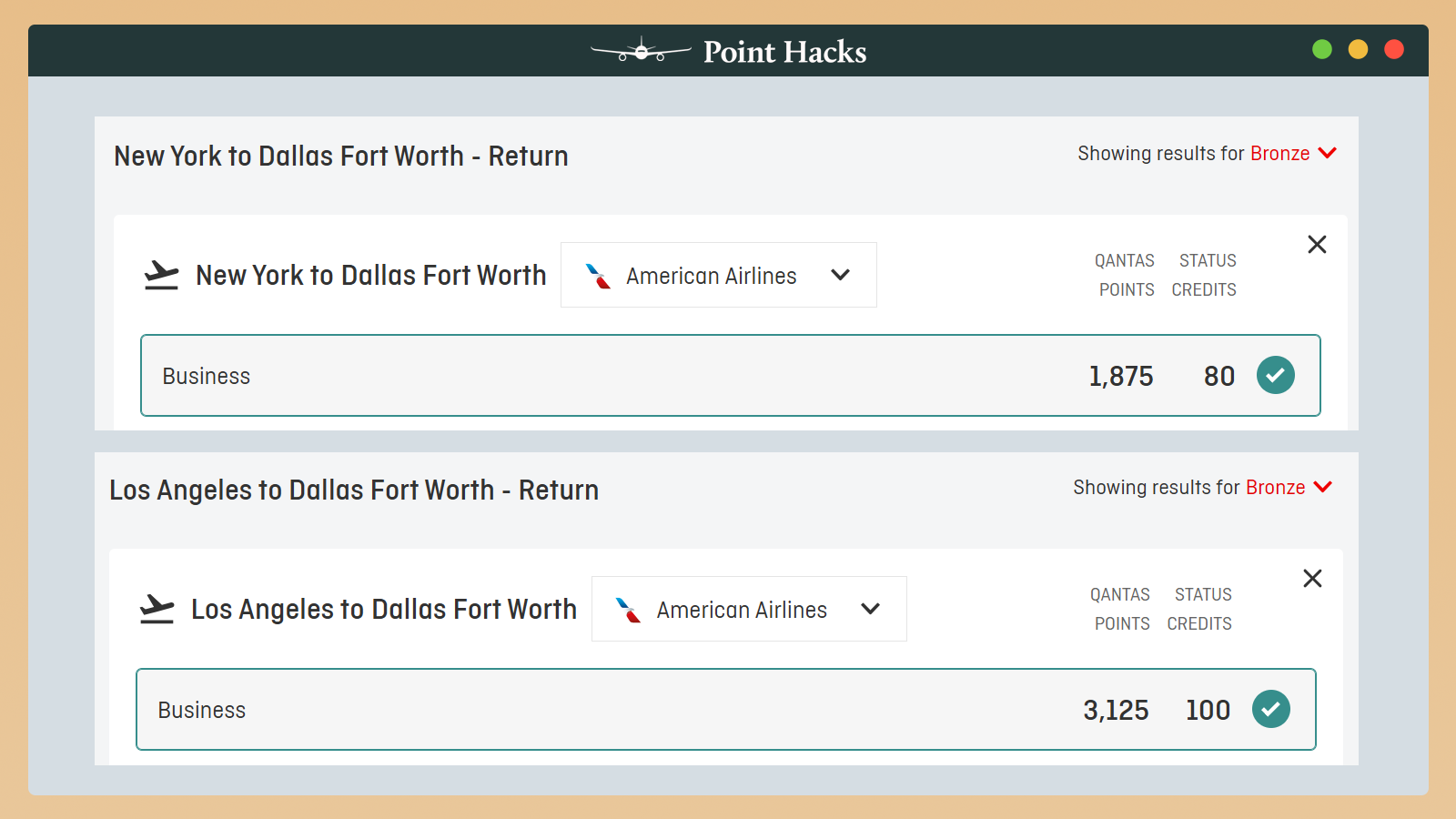The image size is (1456, 819).
Task: Click the New York departing plane icon
Action: coord(161,275)
